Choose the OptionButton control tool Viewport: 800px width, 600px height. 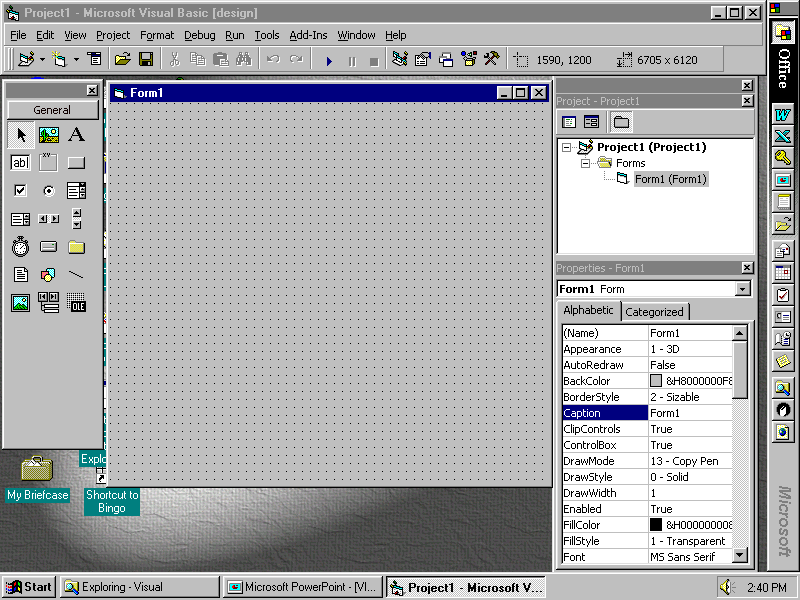point(49,191)
